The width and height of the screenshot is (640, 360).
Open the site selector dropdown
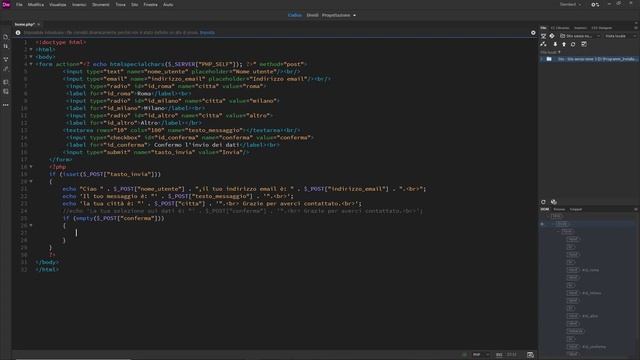(580, 36)
